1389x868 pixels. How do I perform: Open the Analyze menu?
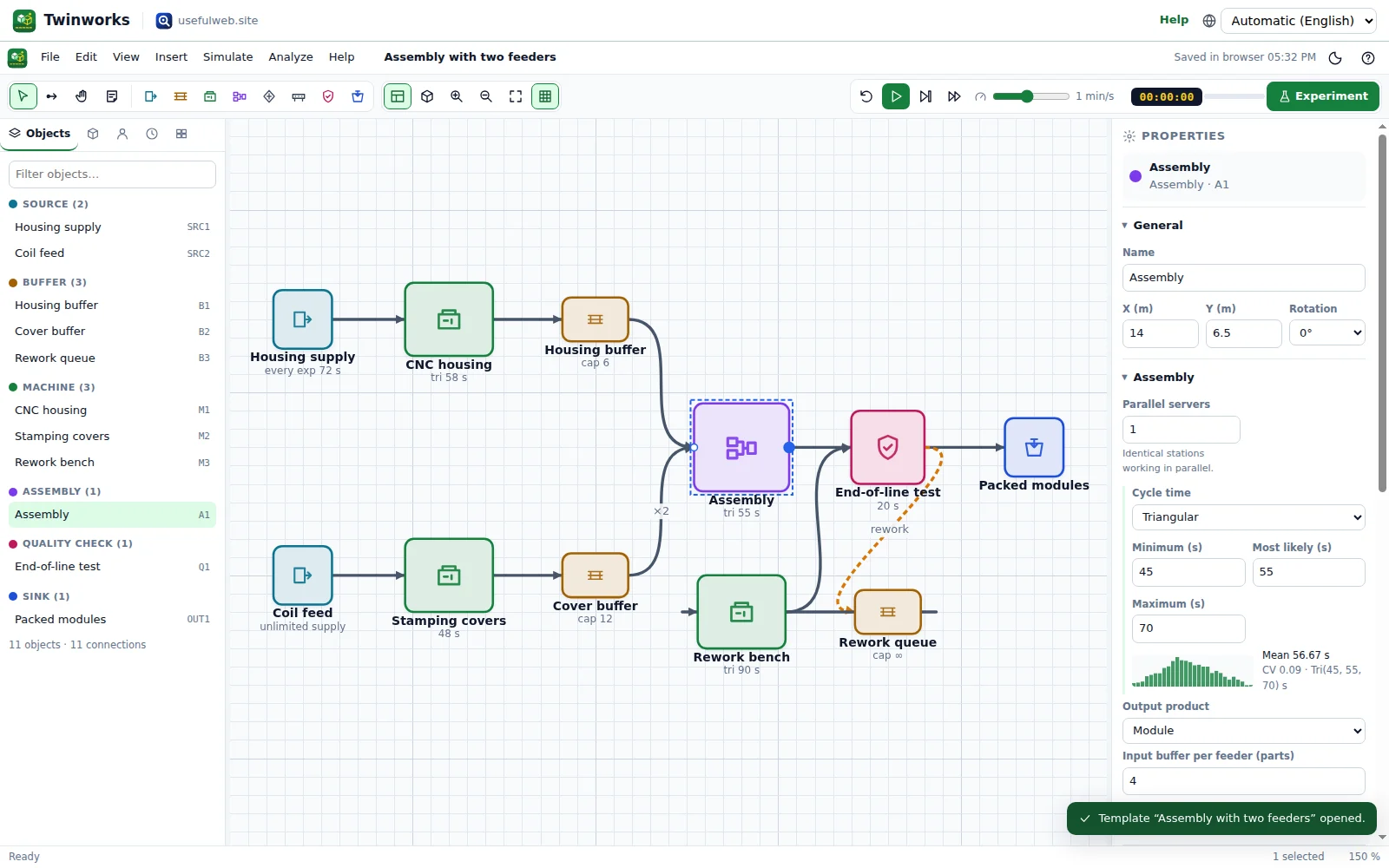[x=291, y=57]
